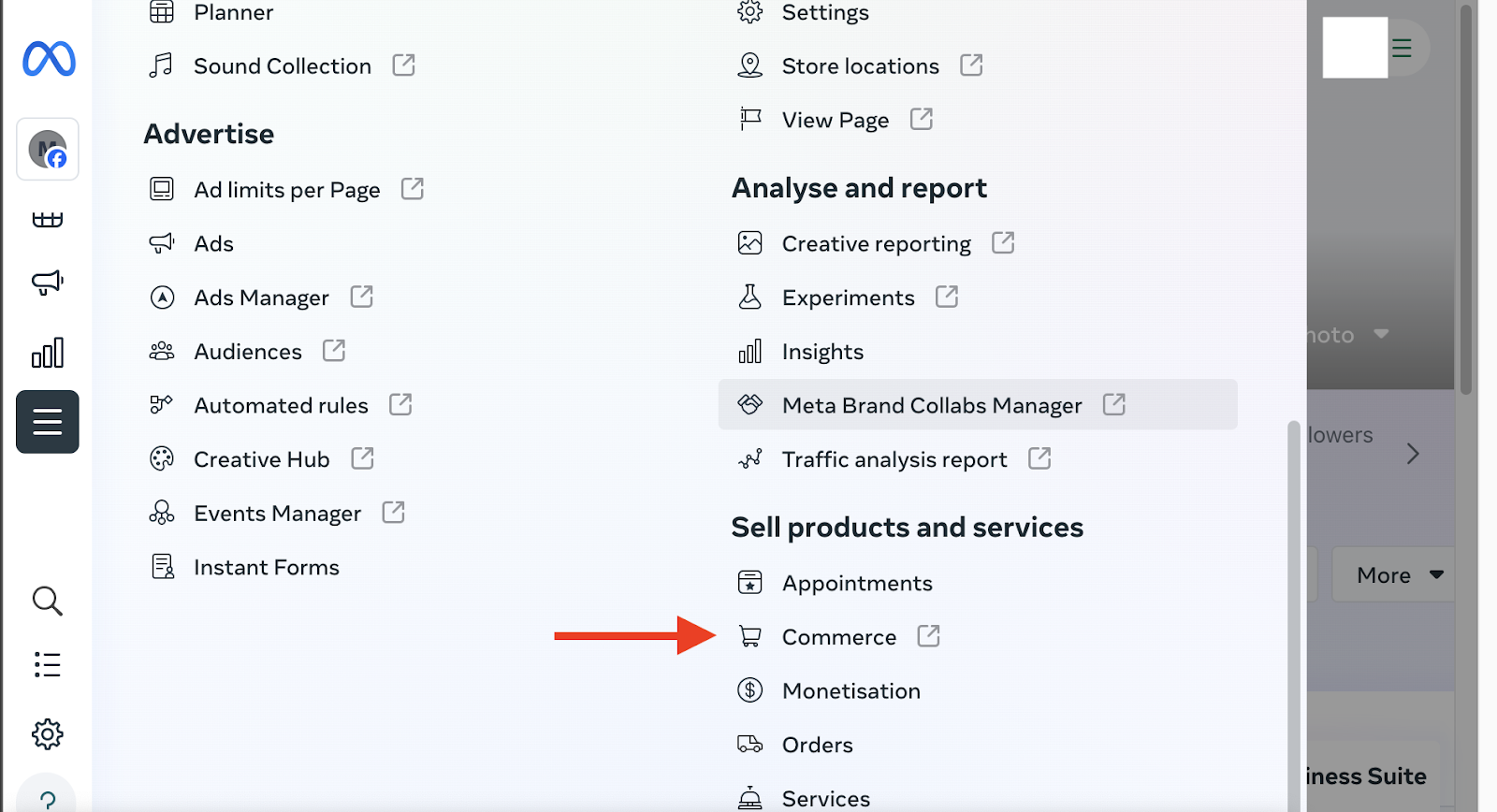Click the Orders delivery truck icon
Image resolution: width=1497 pixels, height=812 pixels.
click(x=750, y=745)
